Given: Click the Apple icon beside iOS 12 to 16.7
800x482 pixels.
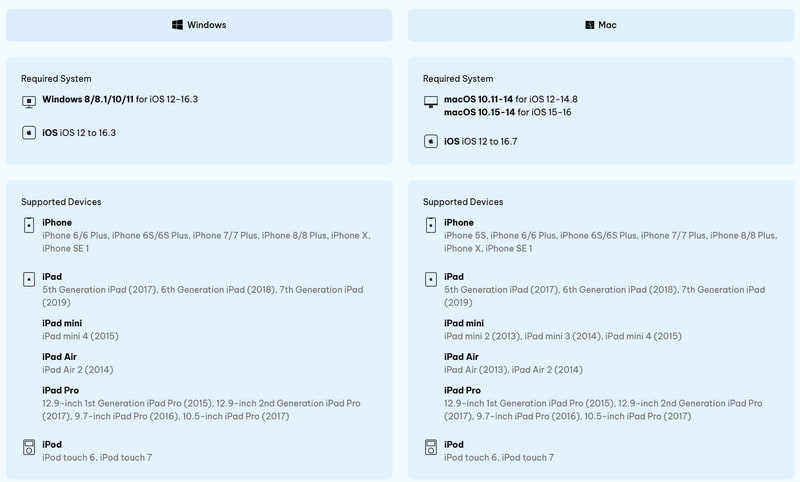Looking at the screenshot, I should tap(431, 141).
